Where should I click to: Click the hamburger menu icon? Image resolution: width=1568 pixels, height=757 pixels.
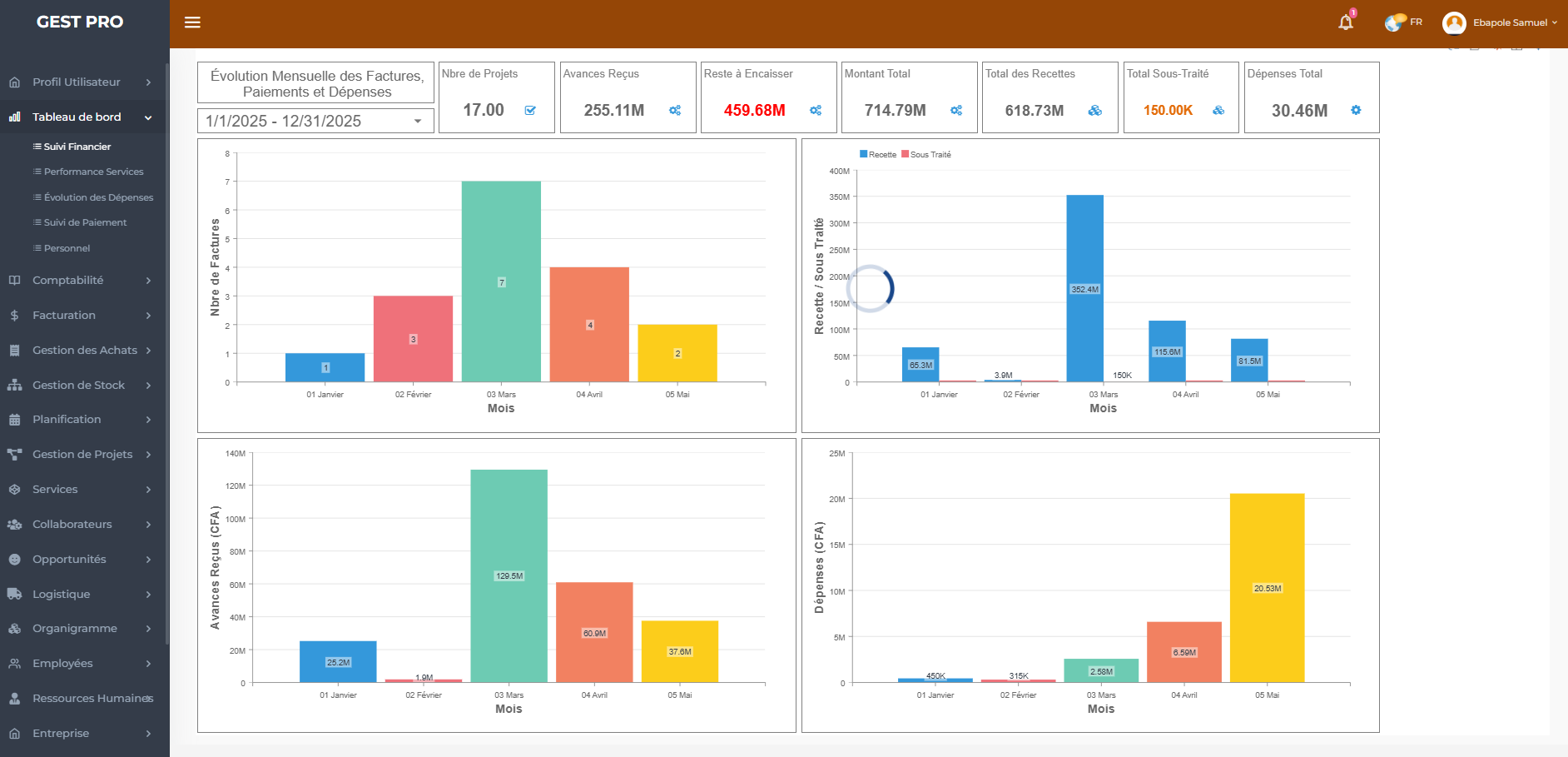click(x=192, y=22)
